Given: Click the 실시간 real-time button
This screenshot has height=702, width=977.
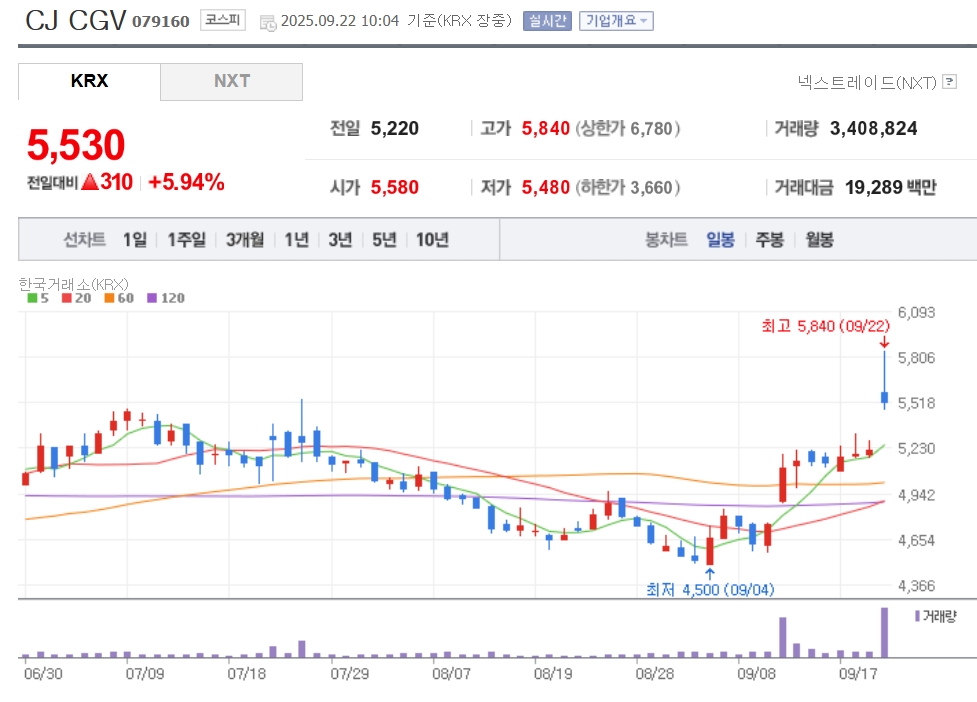Looking at the screenshot, I should [547, 21].
